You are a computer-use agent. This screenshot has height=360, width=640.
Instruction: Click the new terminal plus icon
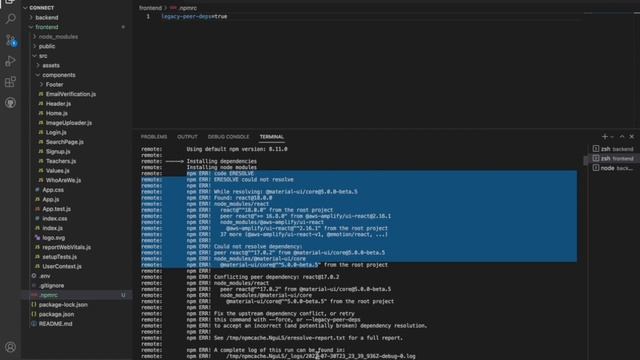tap(604, 137)
